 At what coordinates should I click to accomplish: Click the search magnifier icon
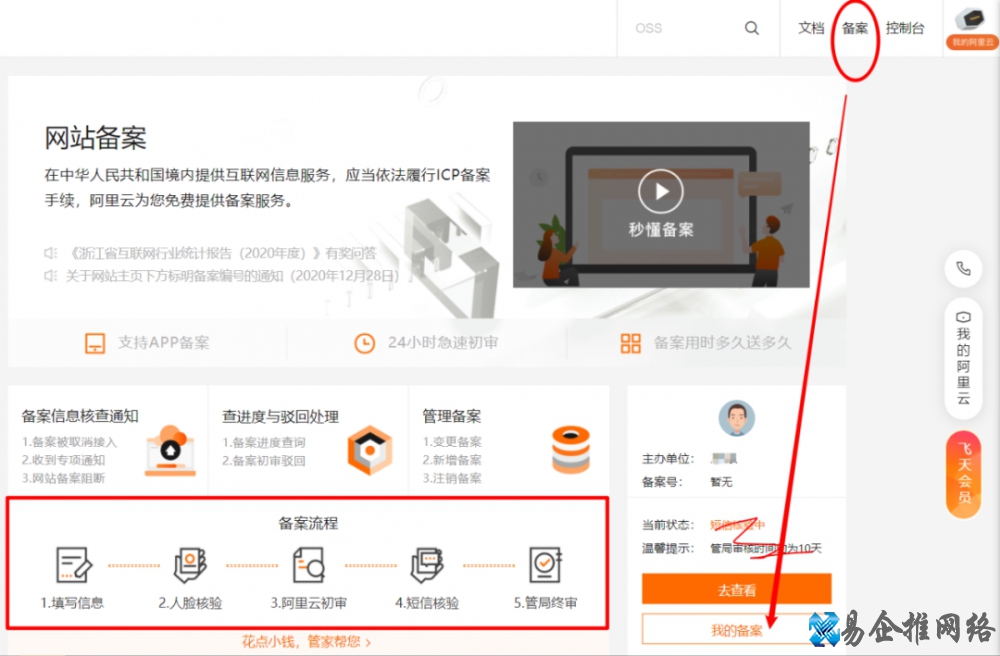pos(751,28)
